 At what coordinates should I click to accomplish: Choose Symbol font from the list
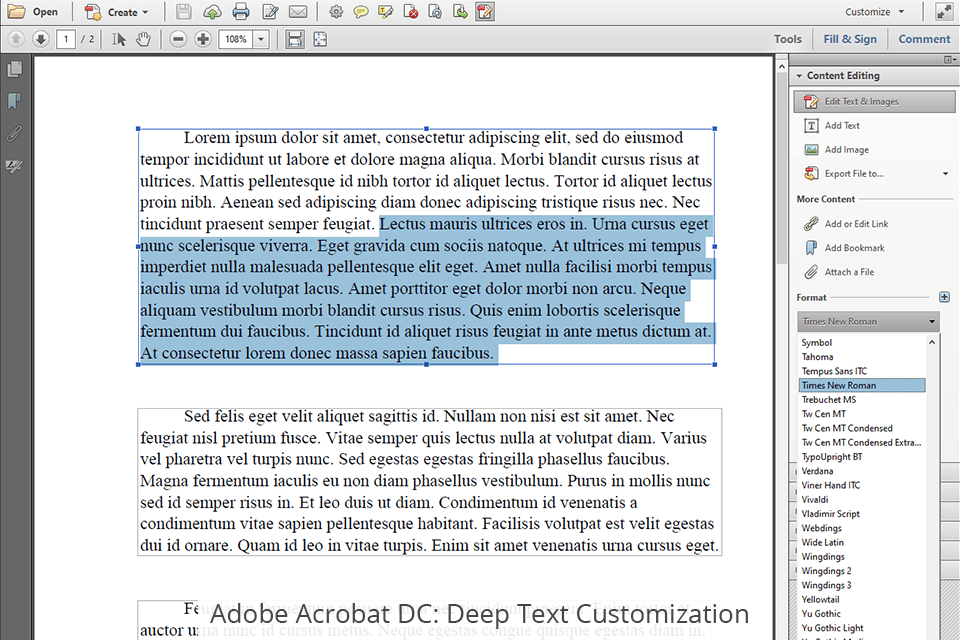[x=817, y=343]
